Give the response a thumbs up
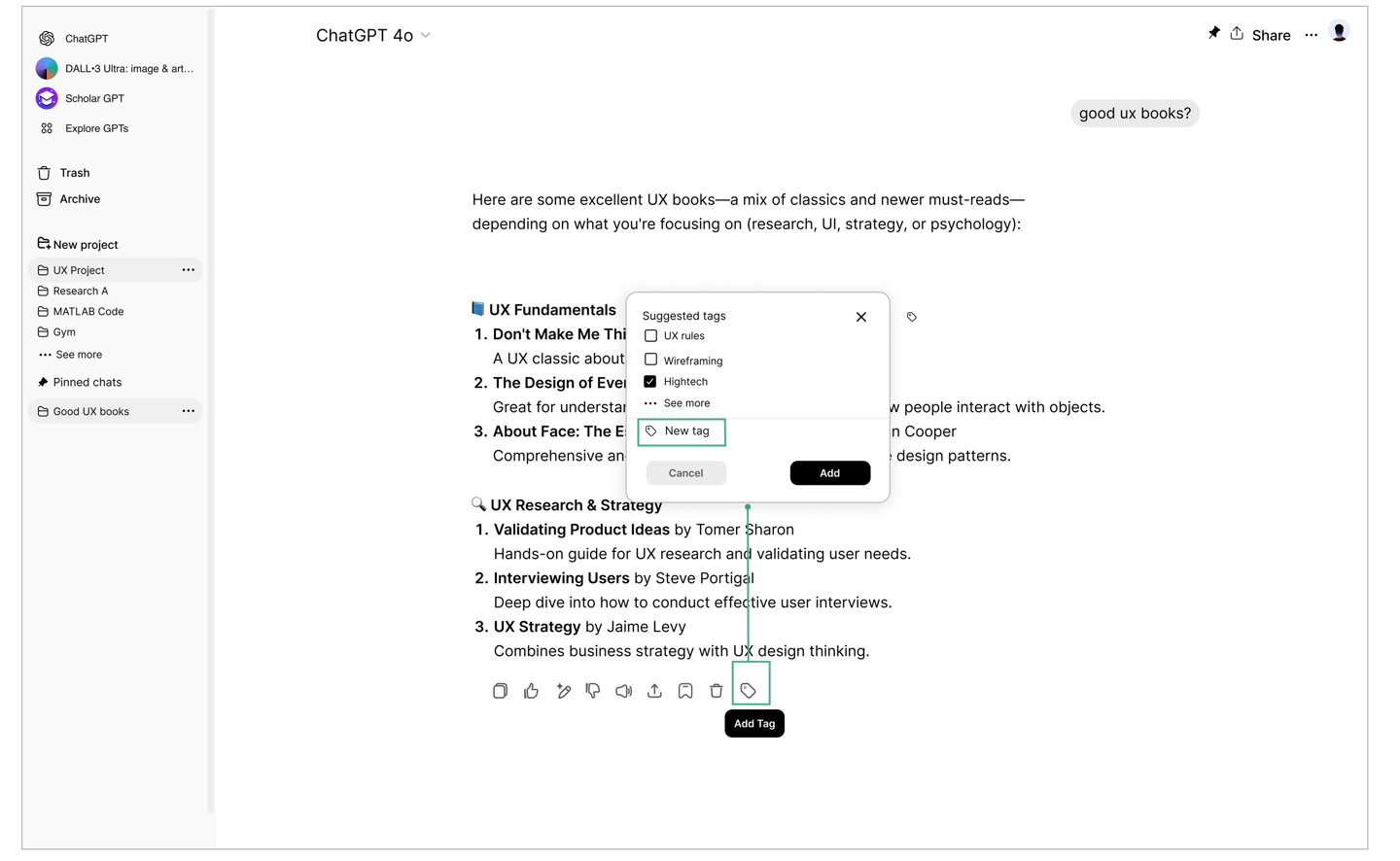This screenshot has width=1400, height=861. point(531,691)
